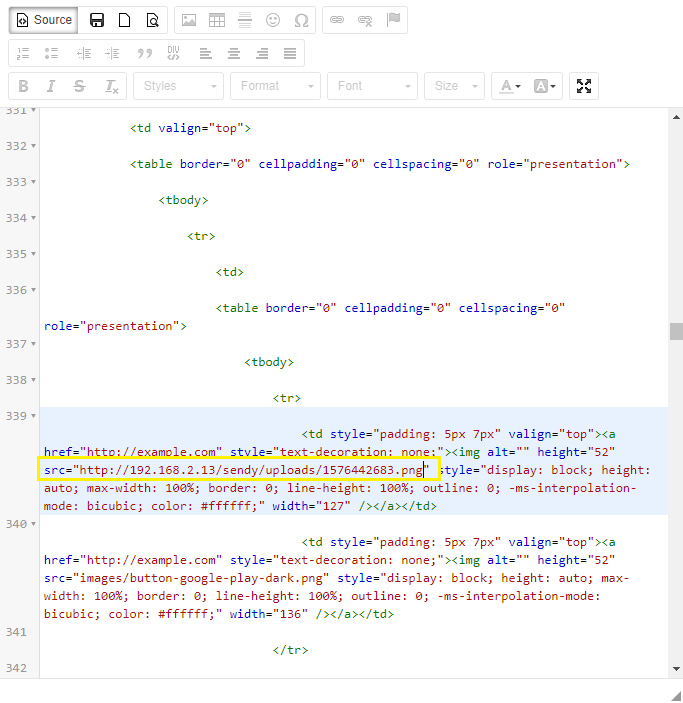The height and width of the screenshot is (703, 683).
Task: Click the Insert Table icon
Action: tap(217, 20)
